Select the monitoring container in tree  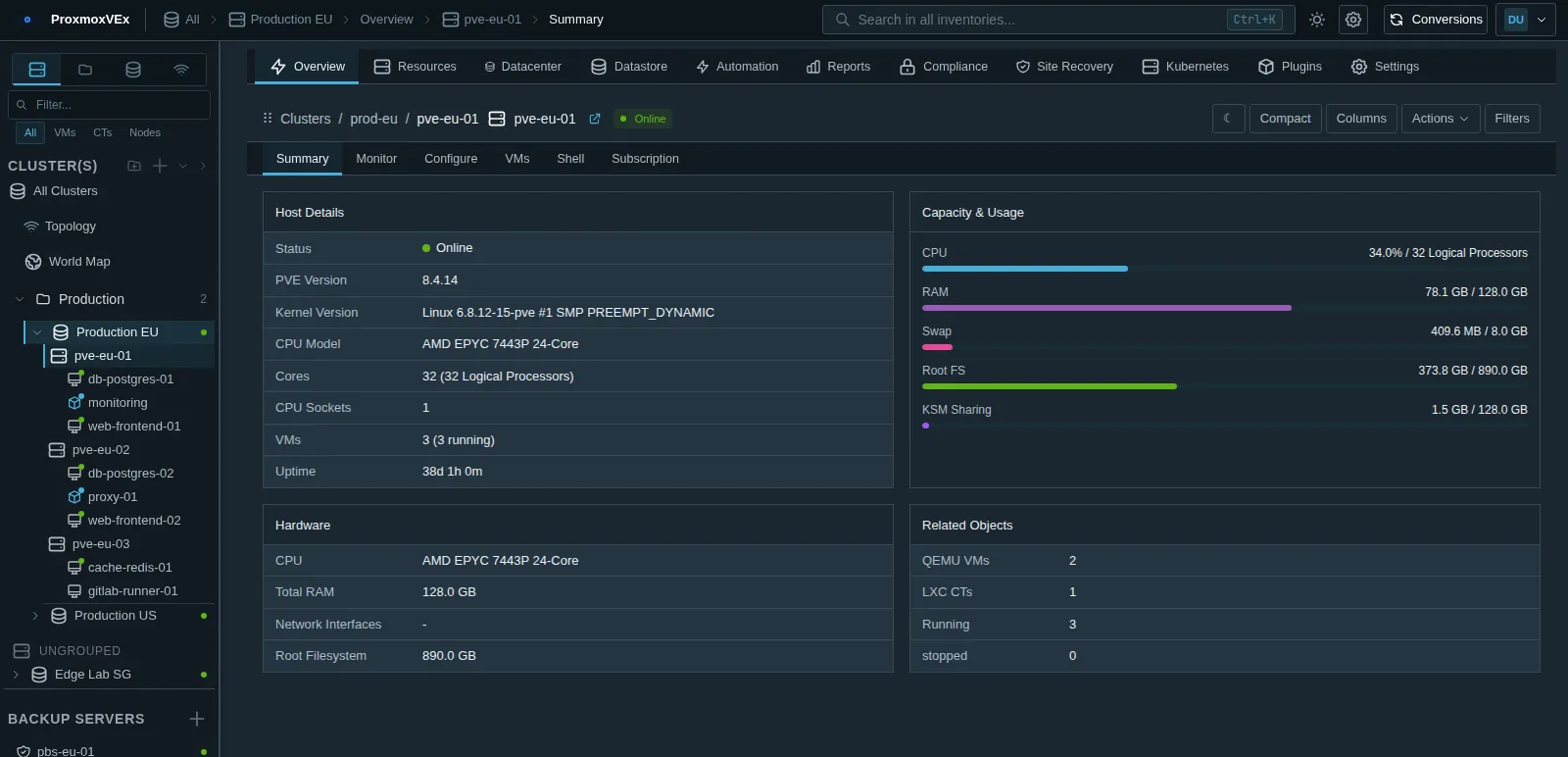click(x=118, y=403)
